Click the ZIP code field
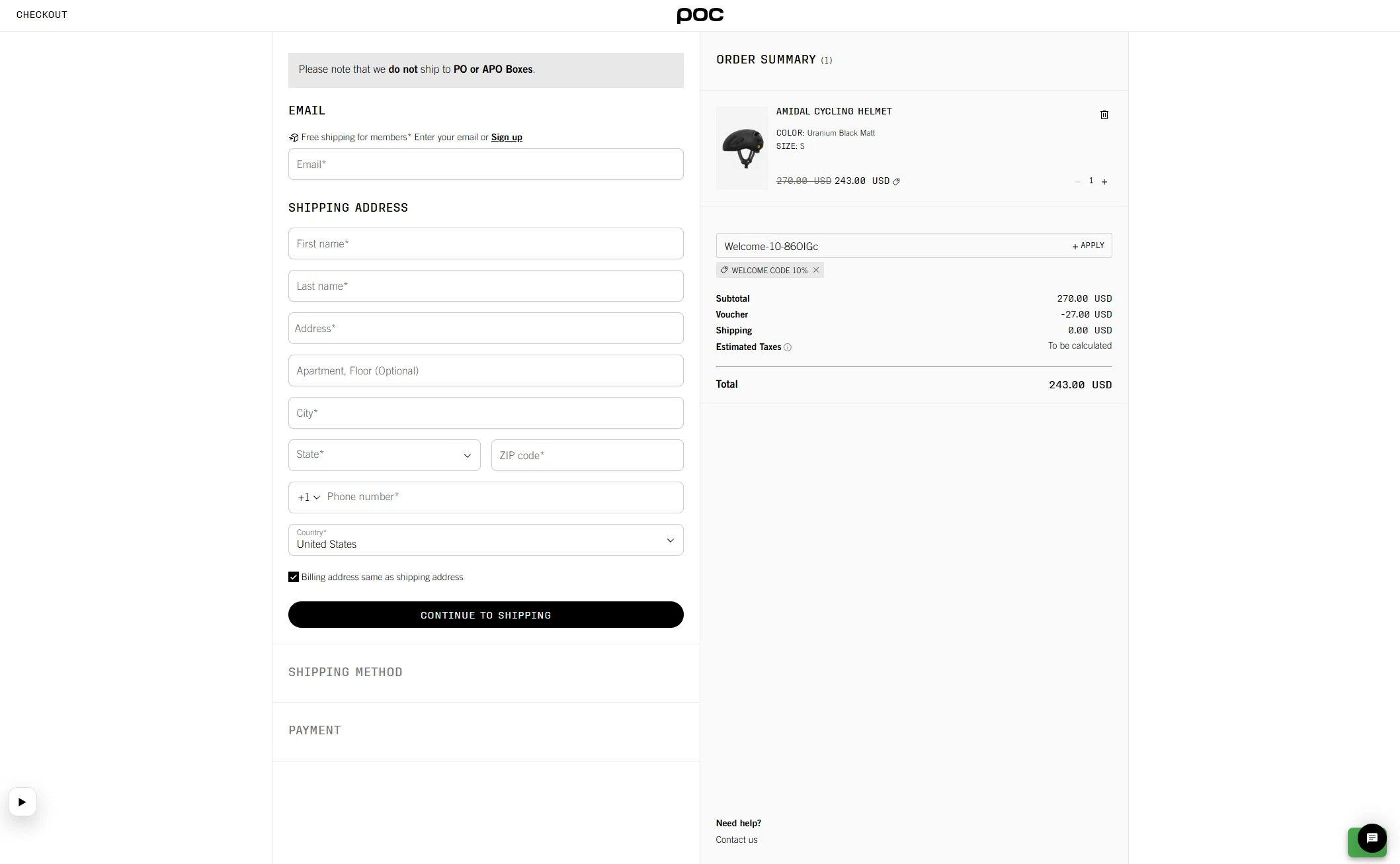Screen dimensions: 1400x864 [x=587, y=455]
